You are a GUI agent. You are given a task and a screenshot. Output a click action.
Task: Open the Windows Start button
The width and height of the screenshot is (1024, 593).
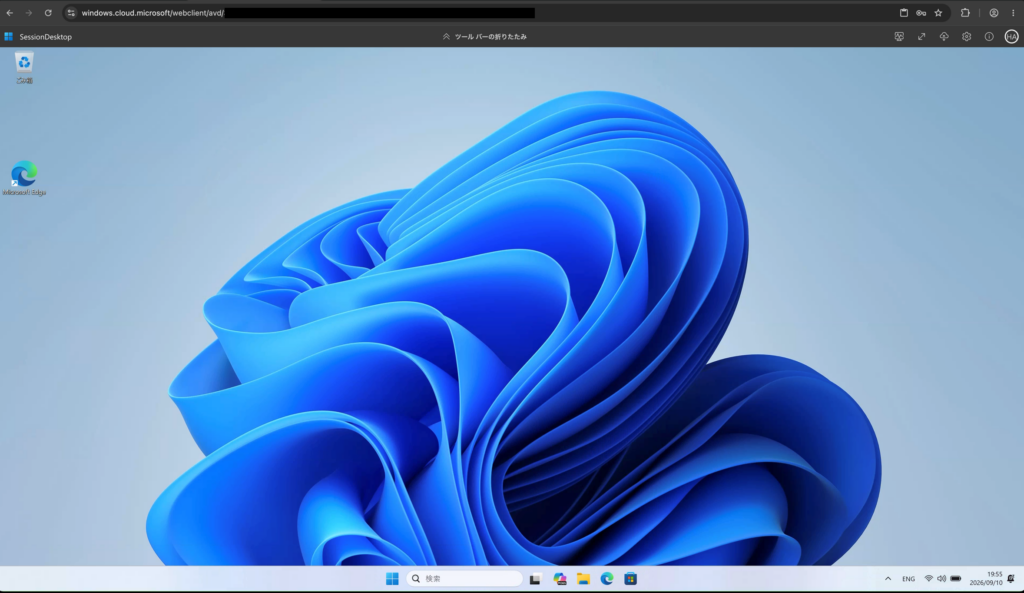pyautogui.click(x=392, y=579)
